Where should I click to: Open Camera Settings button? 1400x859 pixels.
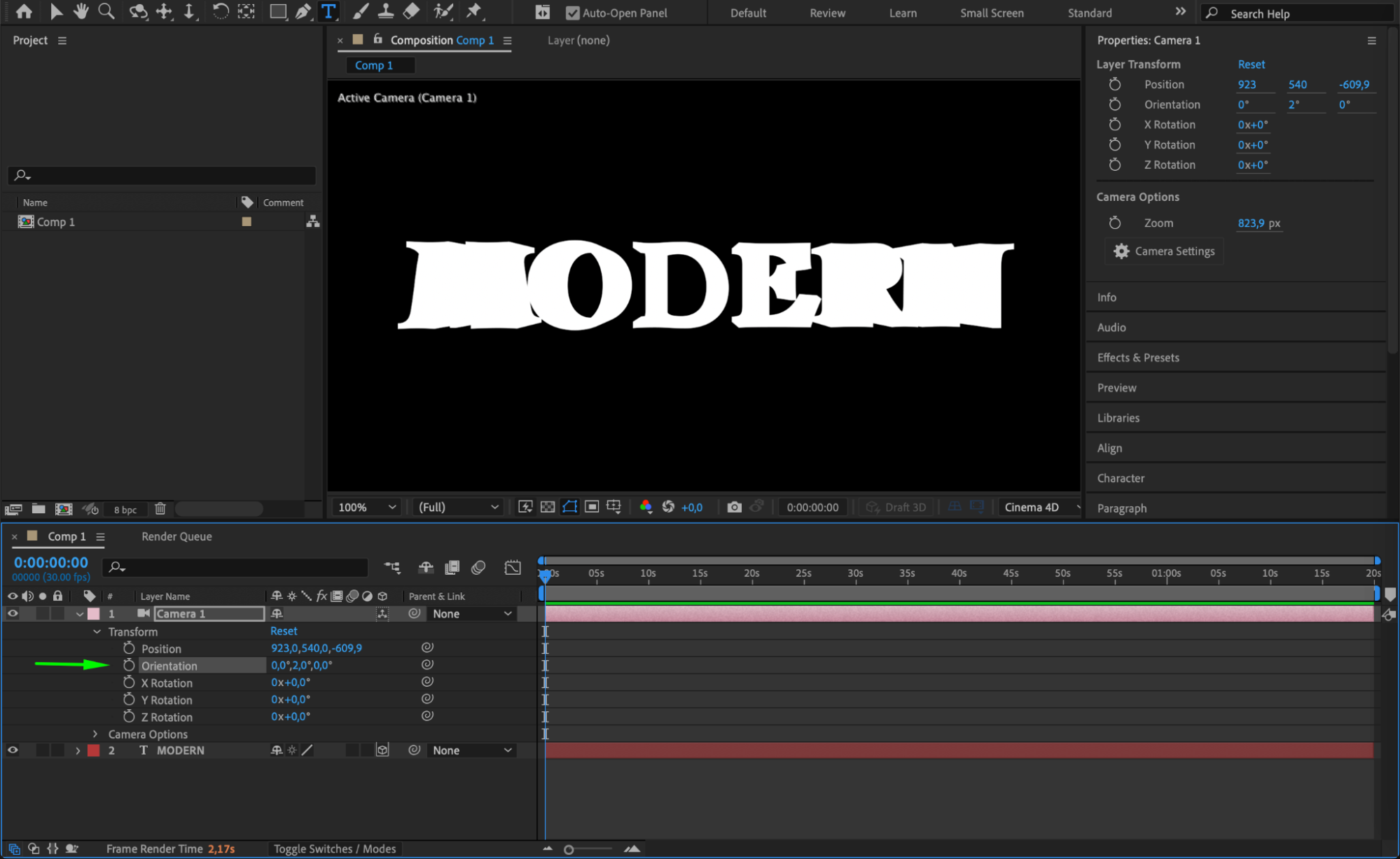[x=1165, y=251]
